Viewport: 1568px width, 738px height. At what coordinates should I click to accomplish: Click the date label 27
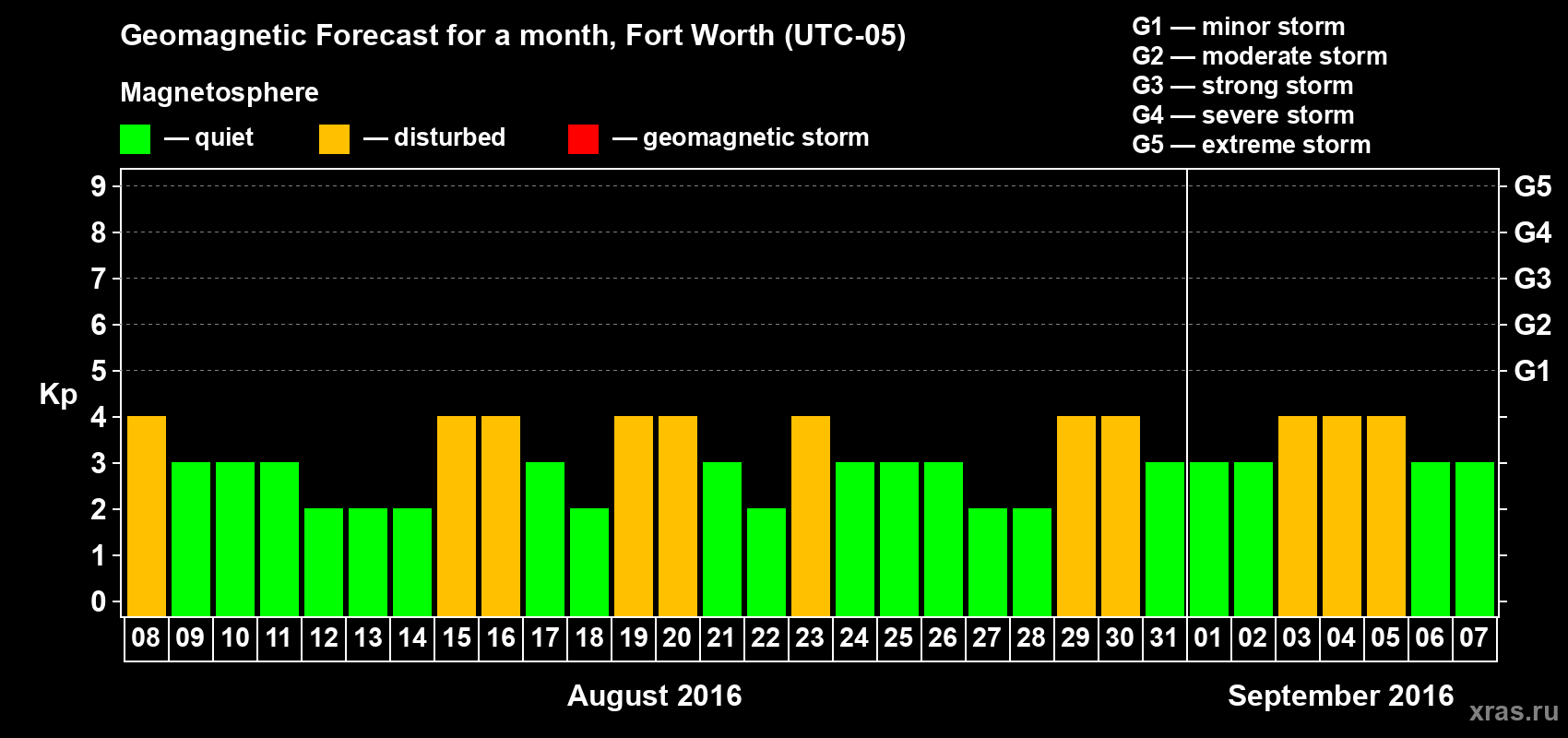(x=987, y=638)
